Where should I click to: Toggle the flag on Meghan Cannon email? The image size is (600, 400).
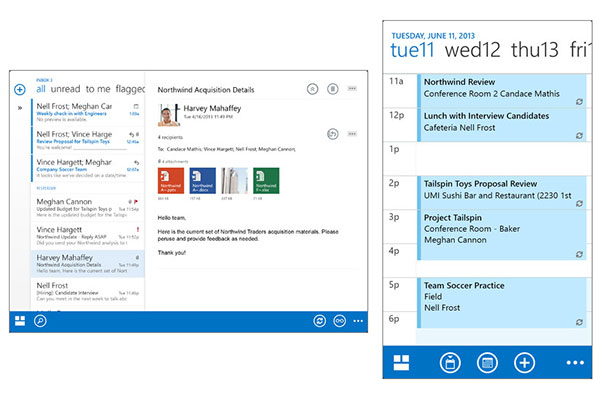pyautogui.click(x=136, y=202)
